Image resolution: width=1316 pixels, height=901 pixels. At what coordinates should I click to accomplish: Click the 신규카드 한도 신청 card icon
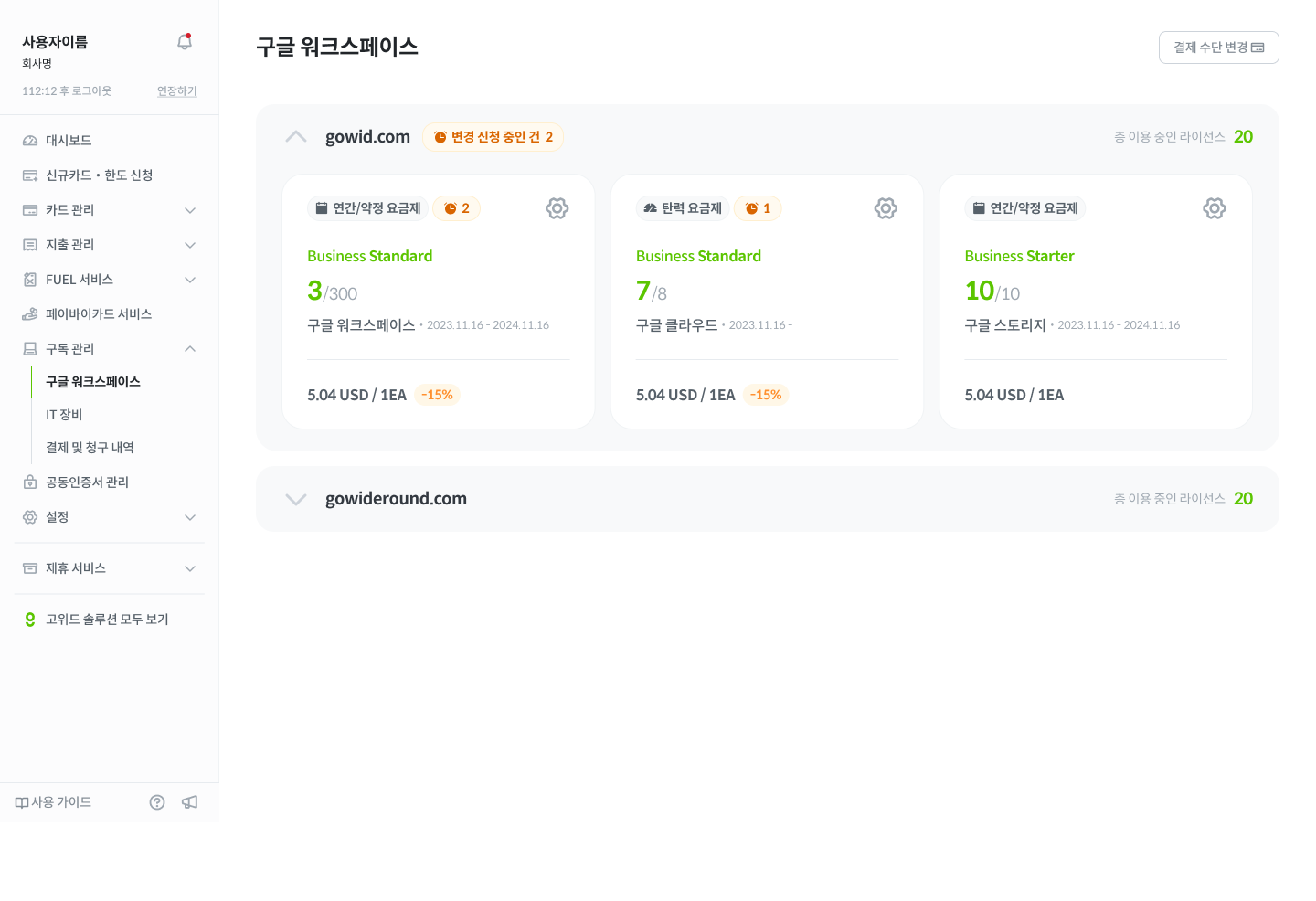(x=30, y=175)
